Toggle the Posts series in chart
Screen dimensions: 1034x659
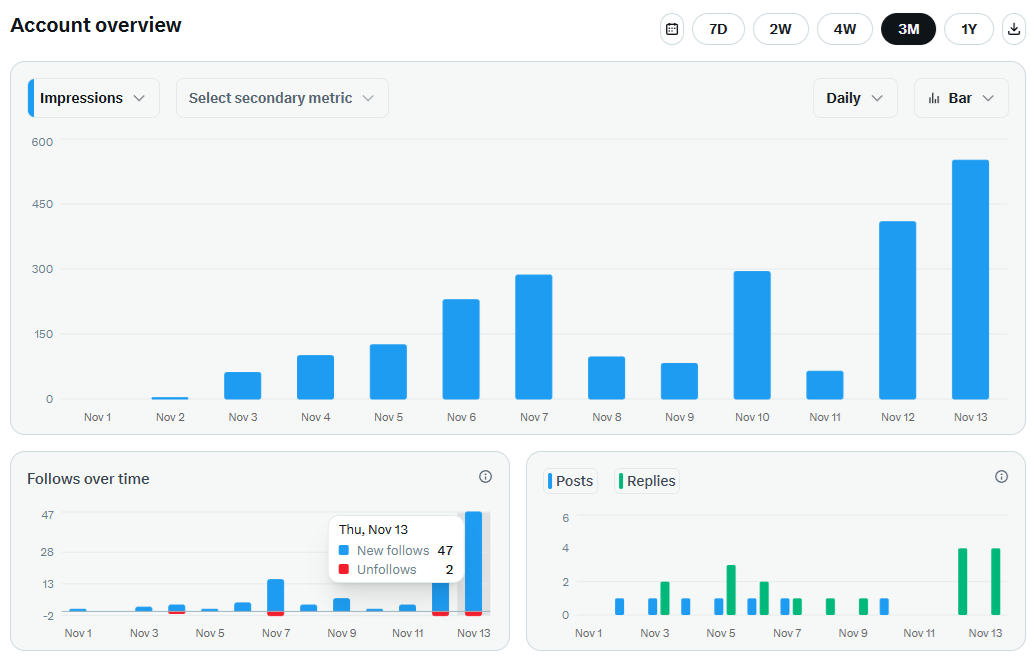click(570, 481)
